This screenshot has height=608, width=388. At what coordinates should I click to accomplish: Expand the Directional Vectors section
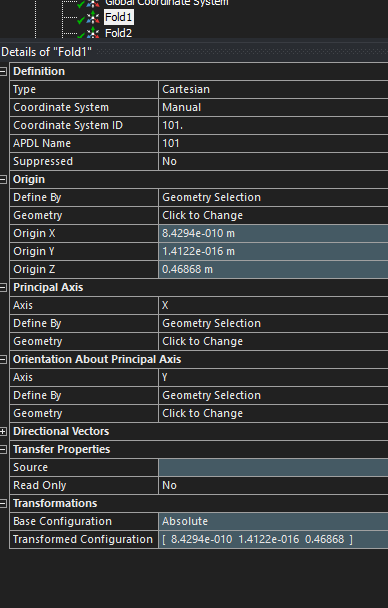coord(3,431)
